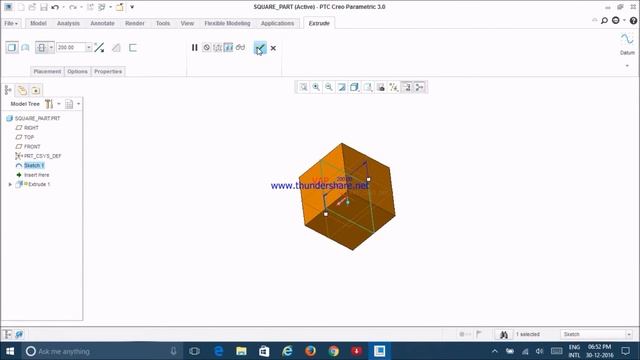Image resolution: width=640 pixels, height=360 pixels.
Task: Show the Favorites navigator tab
Action: 36,90
